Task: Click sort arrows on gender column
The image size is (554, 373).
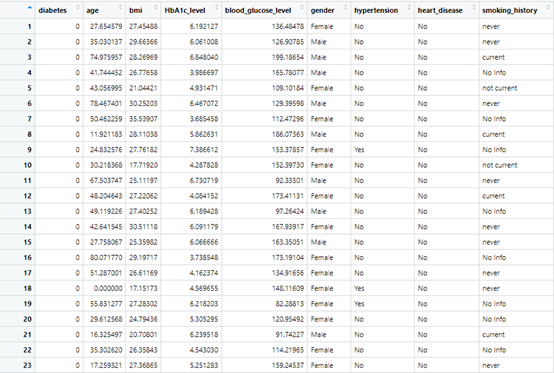Action: pos(346,8)
